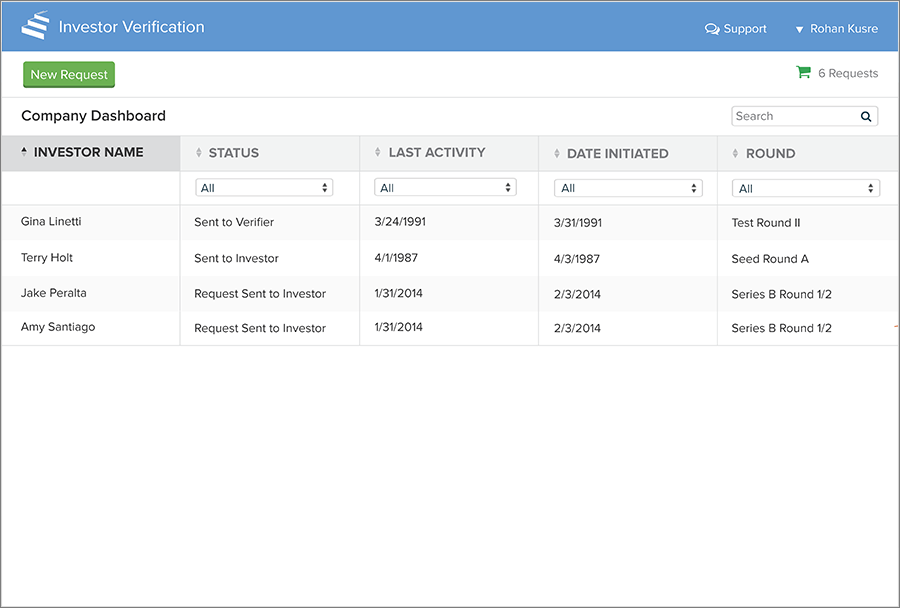Click the sort arrows beside Status header
900x608 pixels.
point(198,153)
